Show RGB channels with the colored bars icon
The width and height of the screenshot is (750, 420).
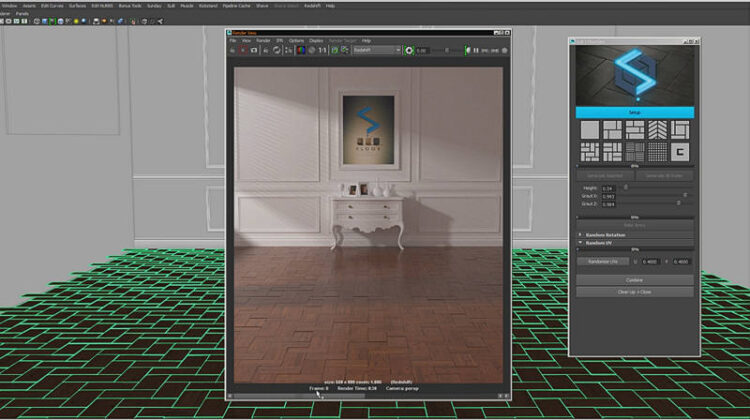click(301, 50)
